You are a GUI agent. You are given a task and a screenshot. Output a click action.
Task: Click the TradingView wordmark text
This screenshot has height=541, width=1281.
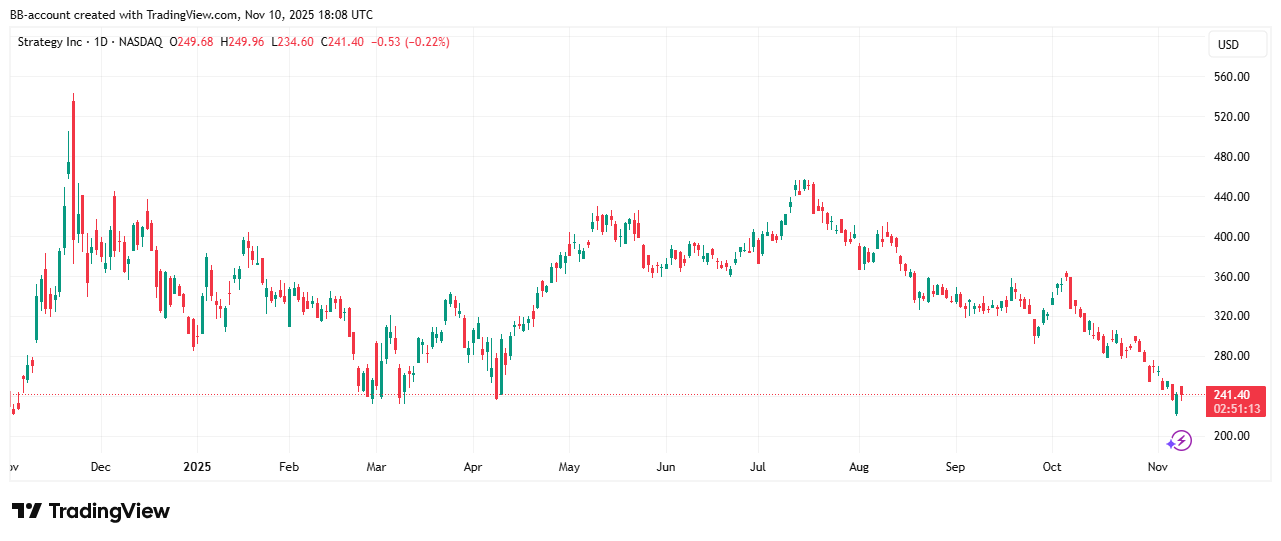point(109,511)
